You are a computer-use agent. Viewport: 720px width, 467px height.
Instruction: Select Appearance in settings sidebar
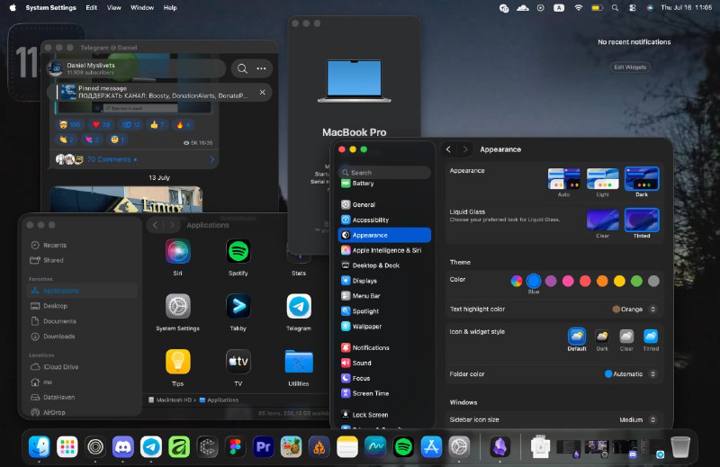[384, 235]
